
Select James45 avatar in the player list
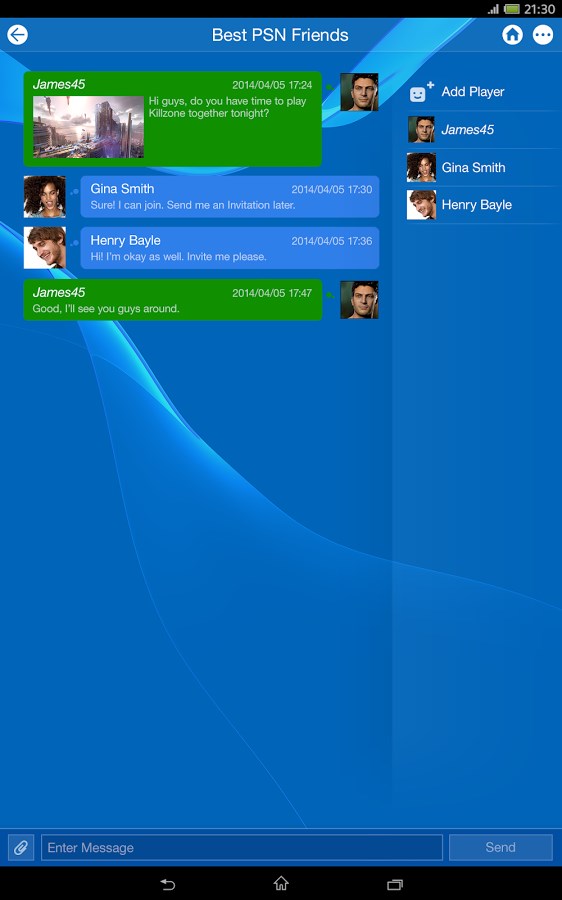pos(421,130)
